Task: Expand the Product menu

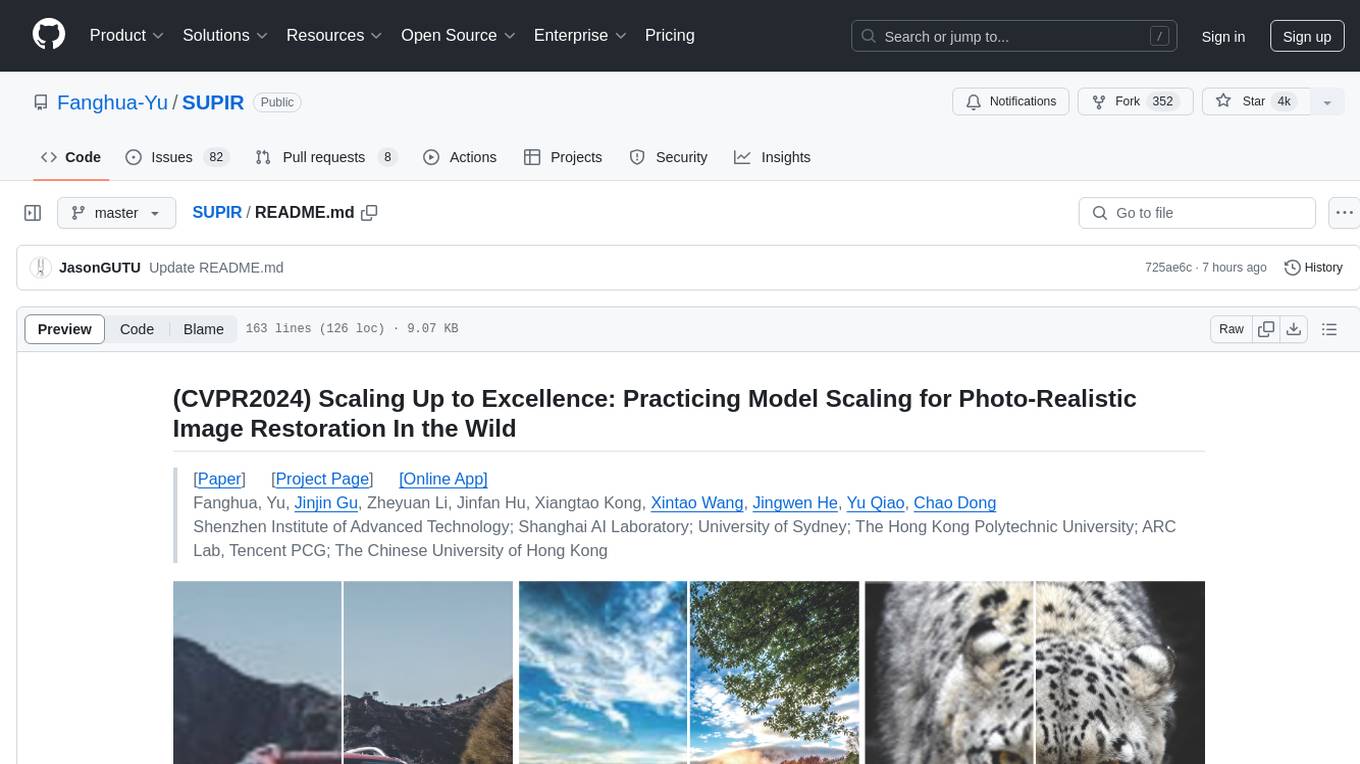Action: pos(127,35)
